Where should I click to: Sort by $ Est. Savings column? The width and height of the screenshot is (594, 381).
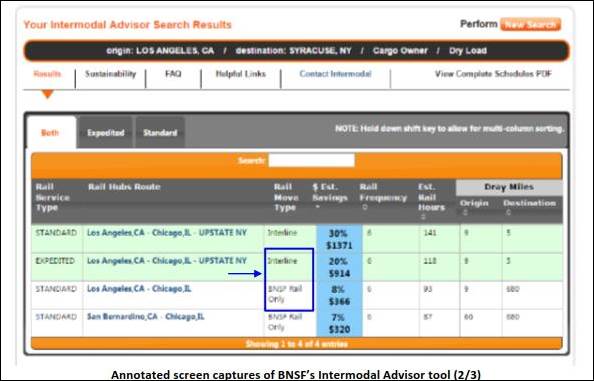tap(330, 197)
